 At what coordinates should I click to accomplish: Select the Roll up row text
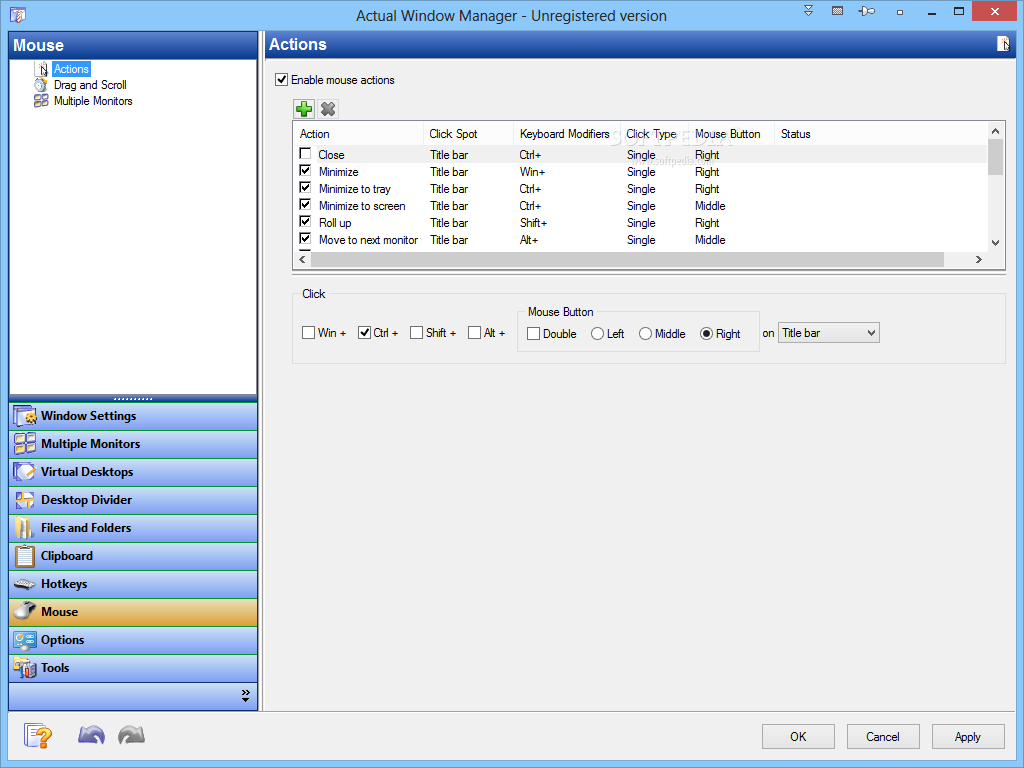point(335,223)
